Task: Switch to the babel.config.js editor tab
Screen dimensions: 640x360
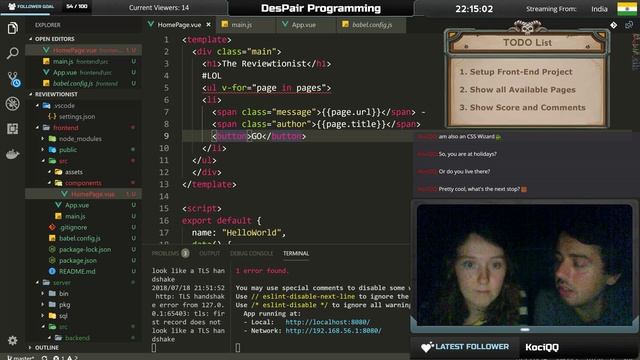Action: tap(372, 25)
